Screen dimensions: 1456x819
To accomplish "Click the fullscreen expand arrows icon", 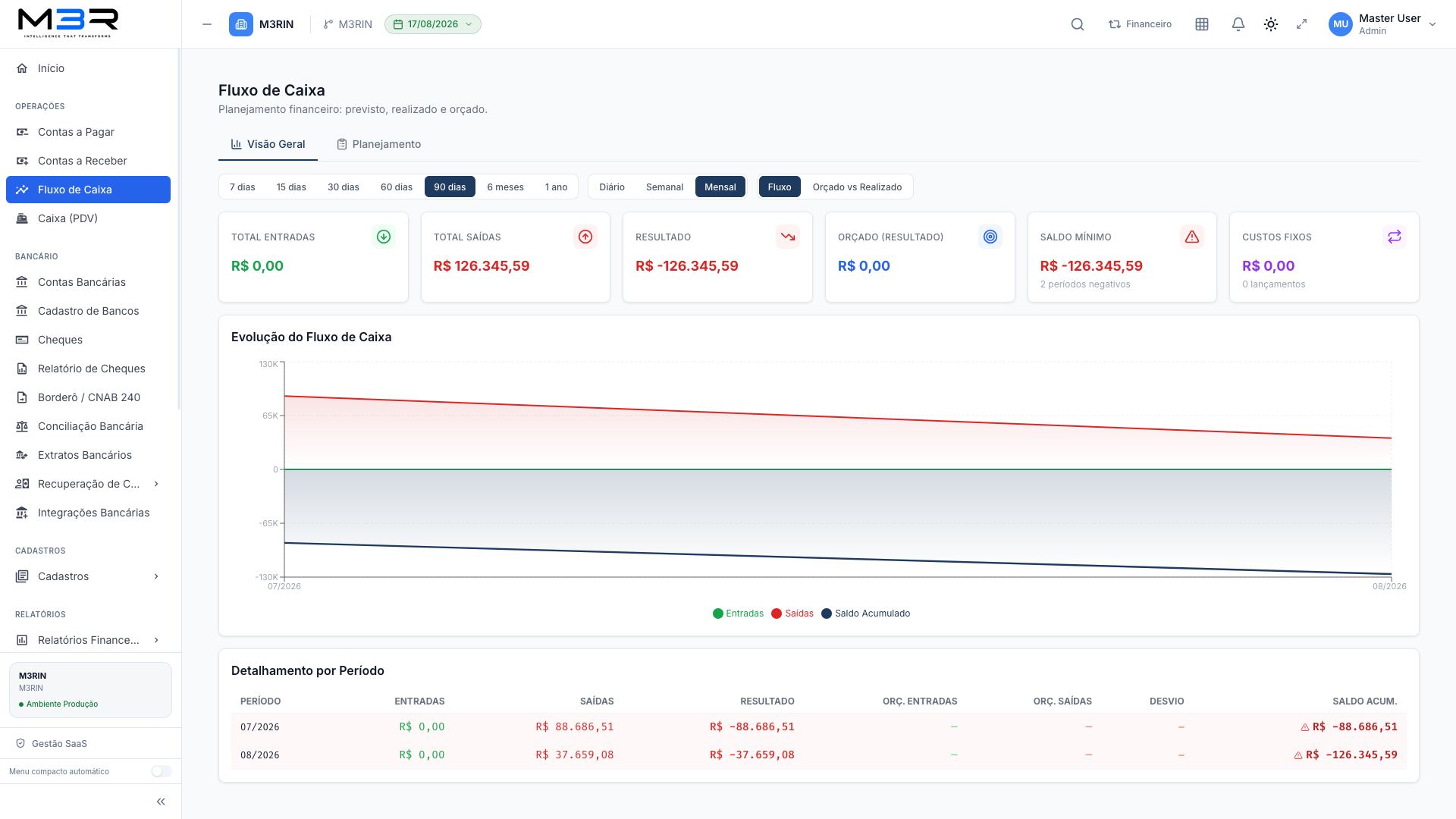I will (x=1302, y=24).
